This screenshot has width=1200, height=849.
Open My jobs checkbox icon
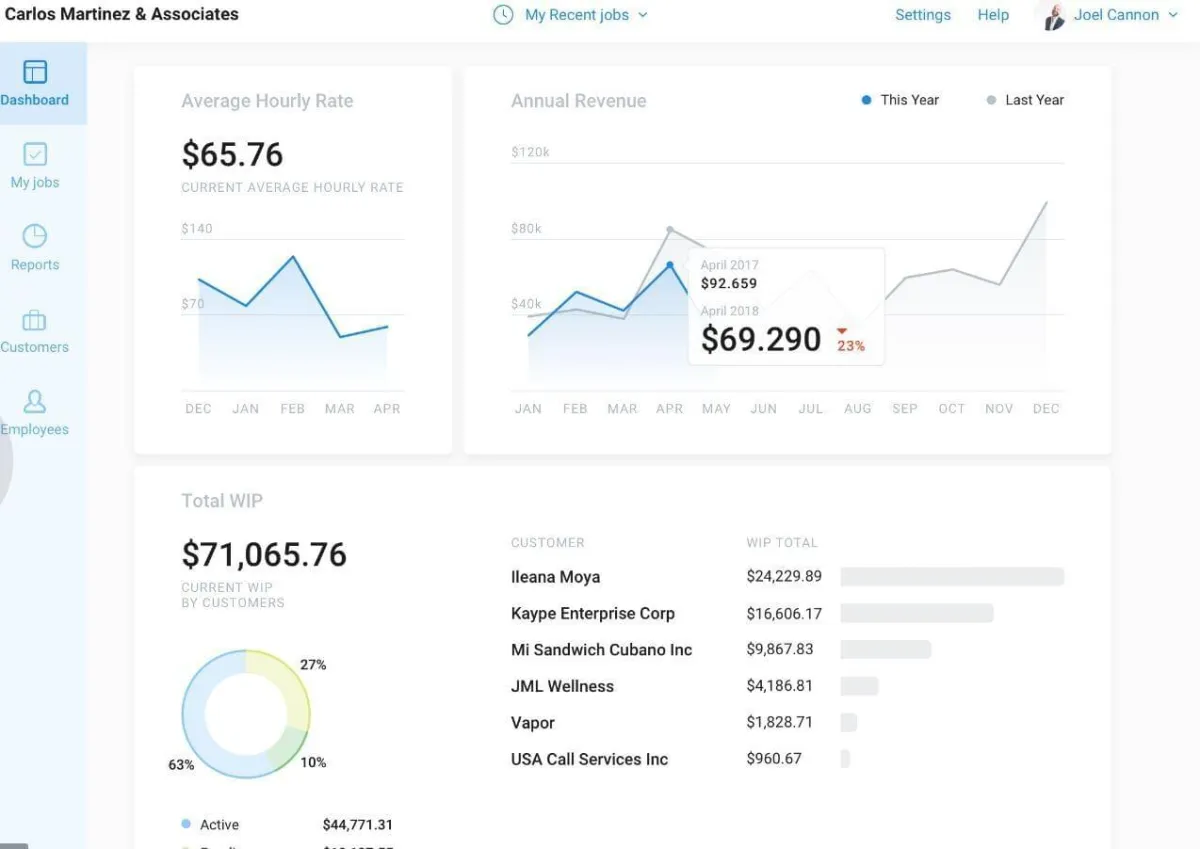(x=35, y=154)
